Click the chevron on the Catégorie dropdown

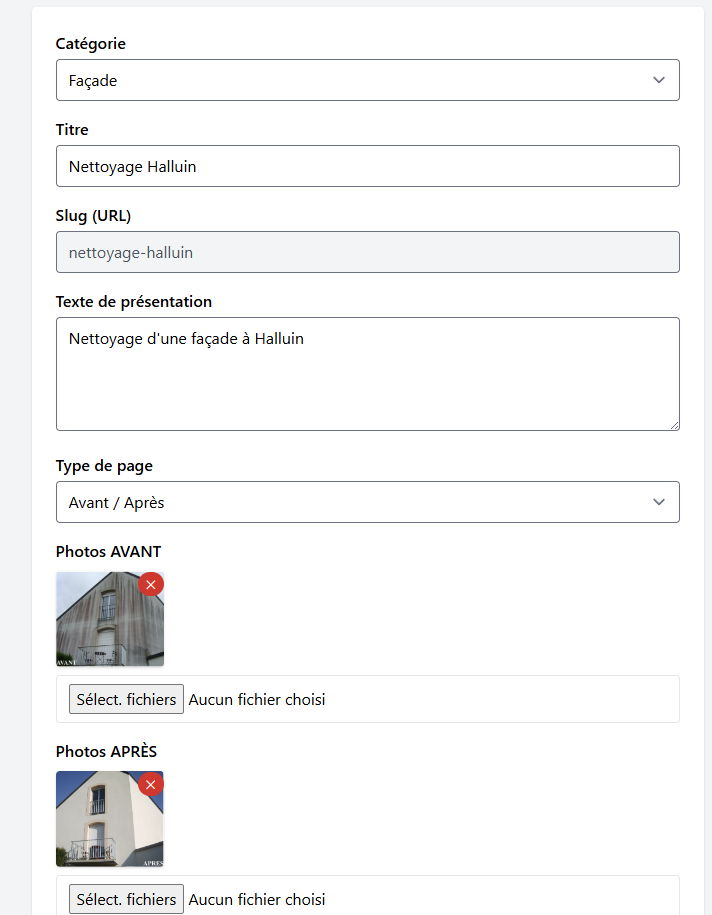click(659, 80)
